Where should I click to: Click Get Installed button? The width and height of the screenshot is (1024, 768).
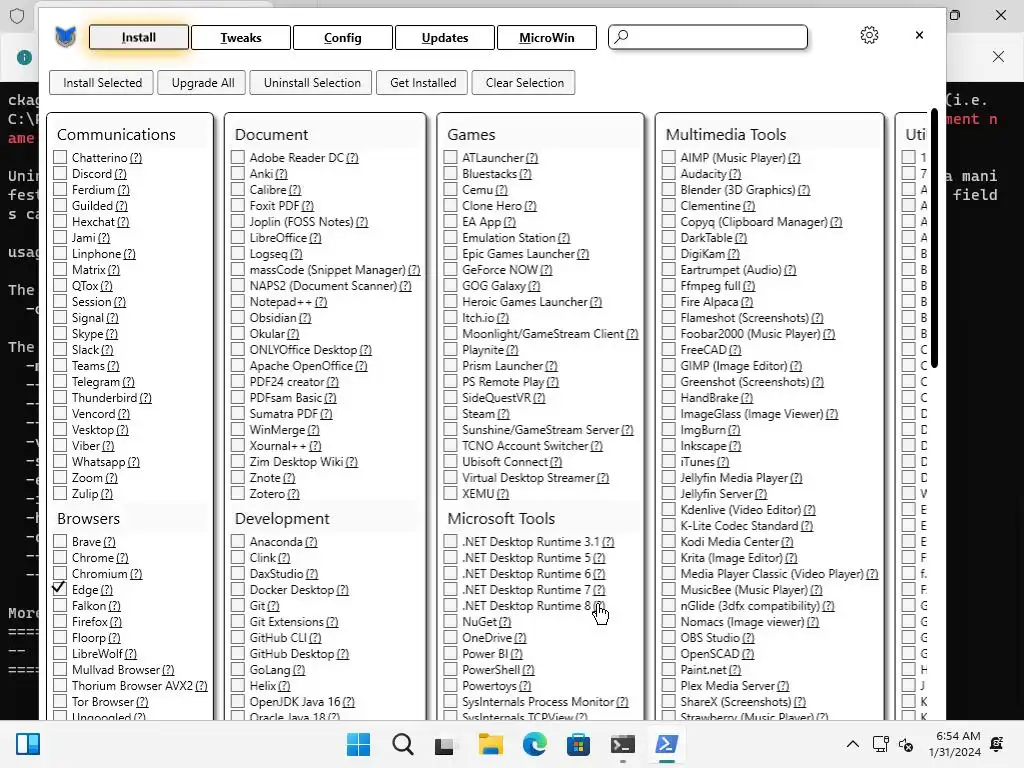[x=423, y=83]
